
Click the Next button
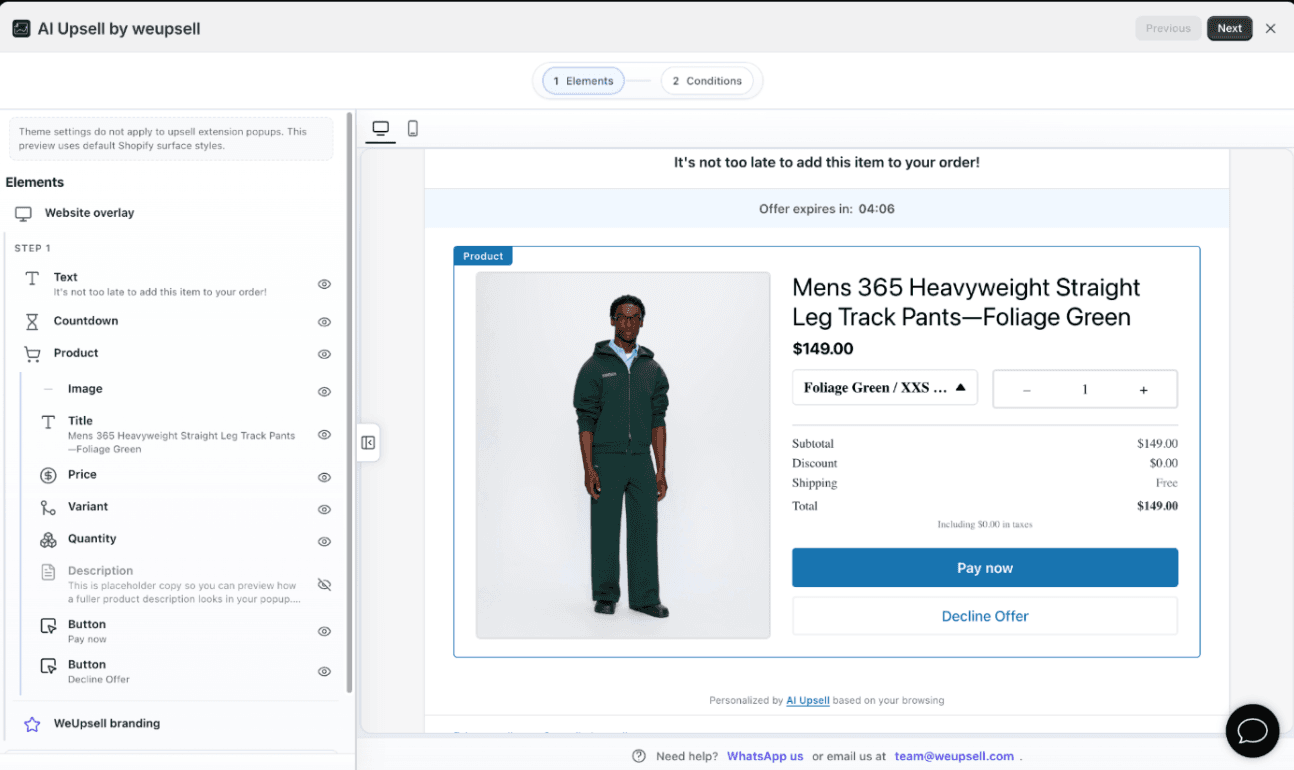1229,28
